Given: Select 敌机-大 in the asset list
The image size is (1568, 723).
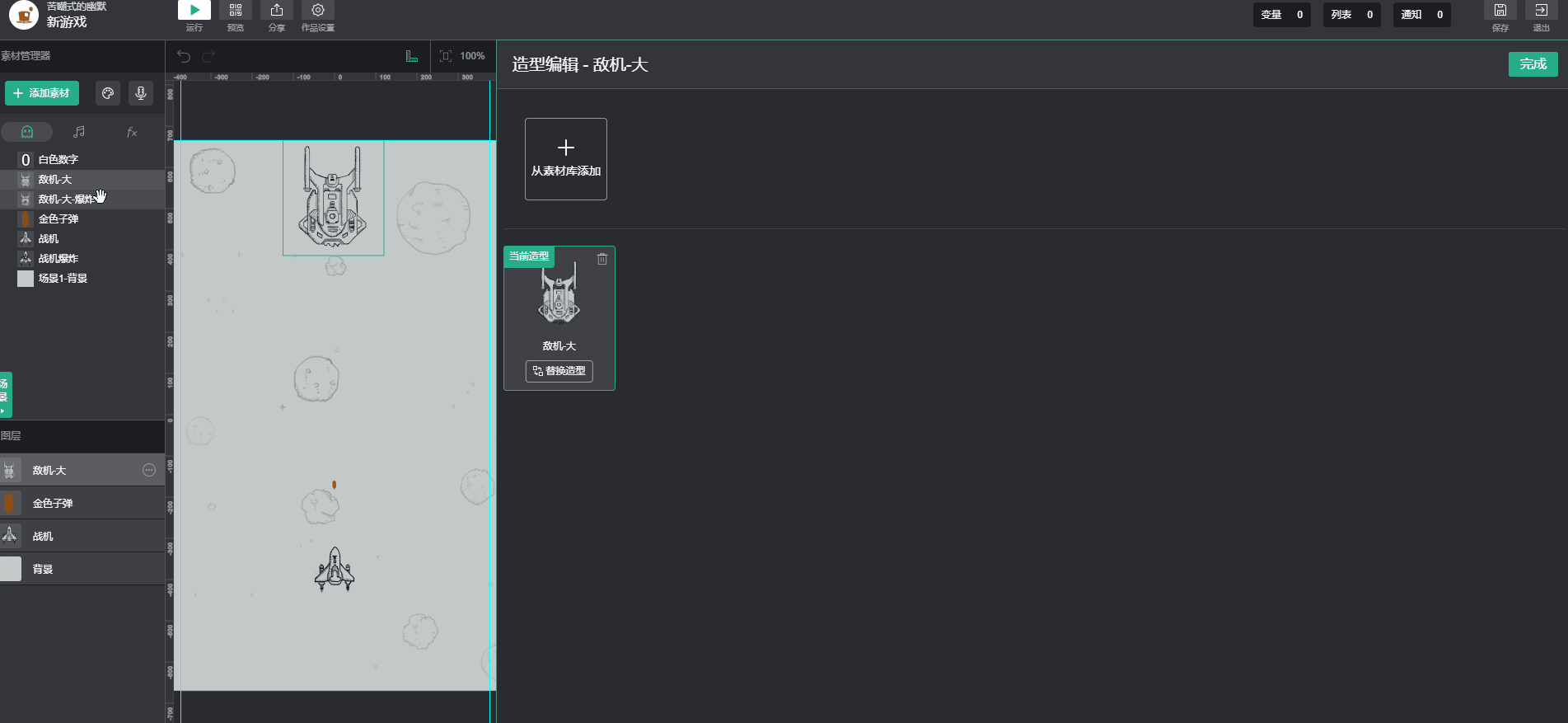Looking at the screenshot, I should [x=82, y=180].
